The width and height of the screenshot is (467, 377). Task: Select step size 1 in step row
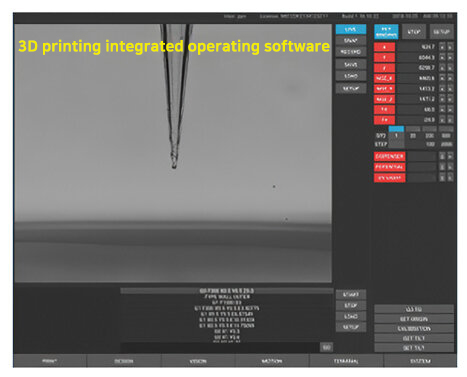tap(396, 136)
